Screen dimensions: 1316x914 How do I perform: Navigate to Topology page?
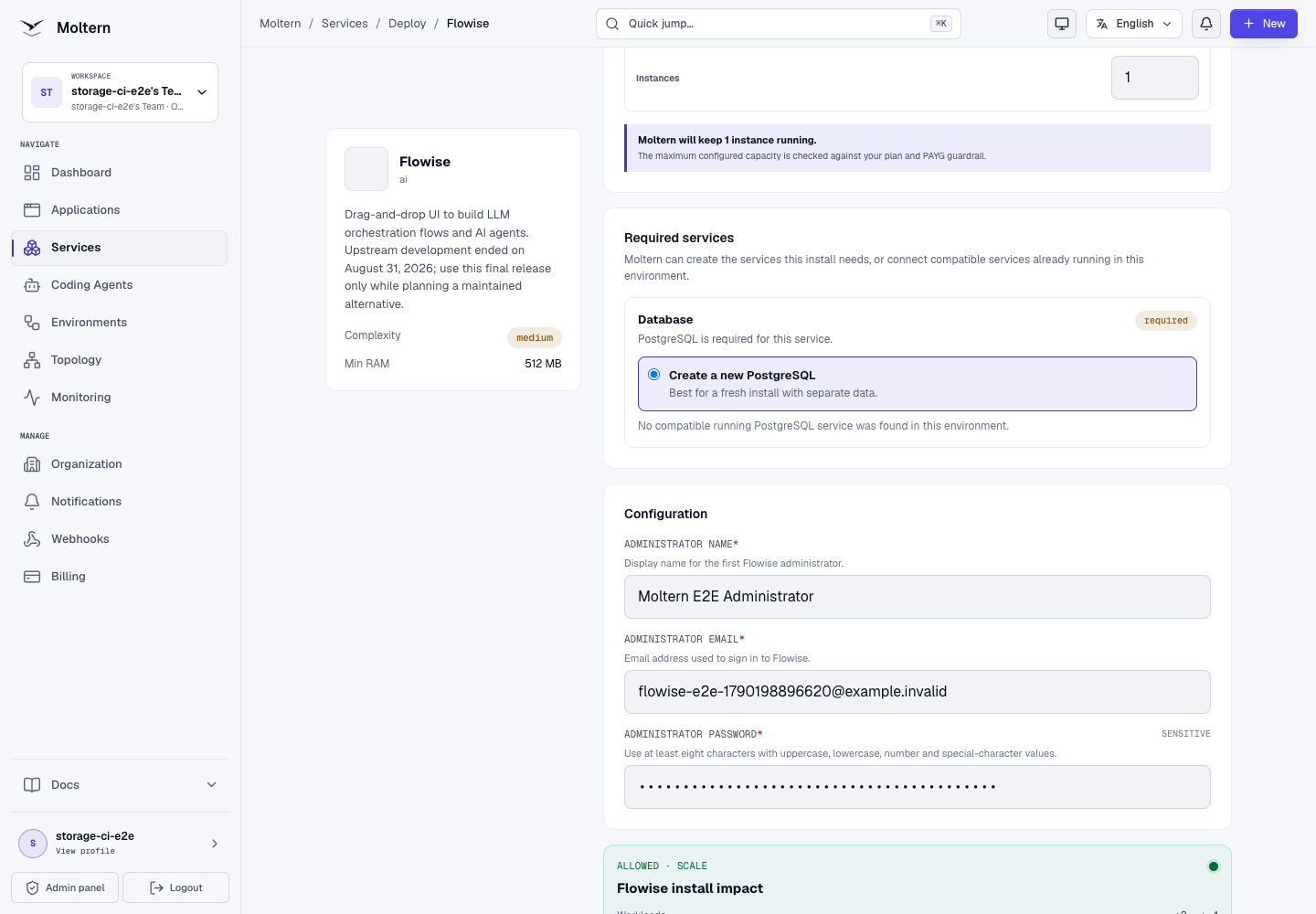point(120,360)
